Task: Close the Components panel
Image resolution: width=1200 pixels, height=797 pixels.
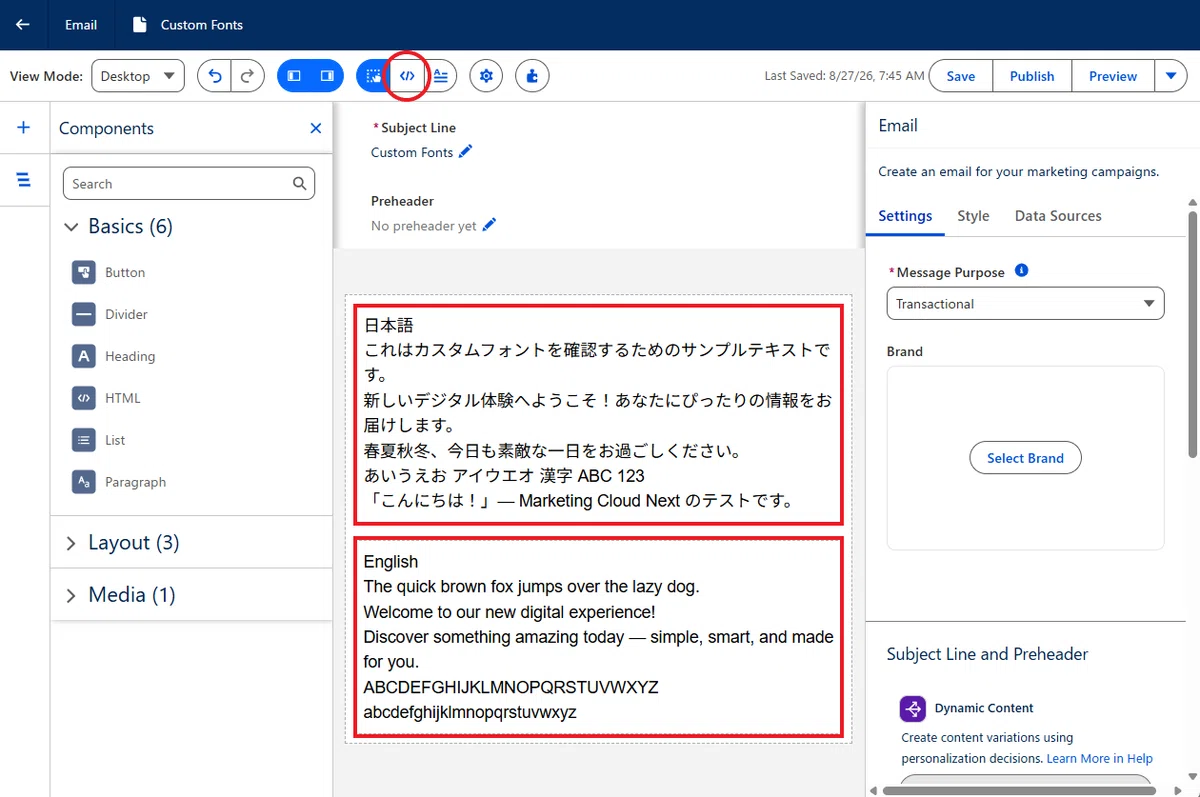Action: pos(316,128)
